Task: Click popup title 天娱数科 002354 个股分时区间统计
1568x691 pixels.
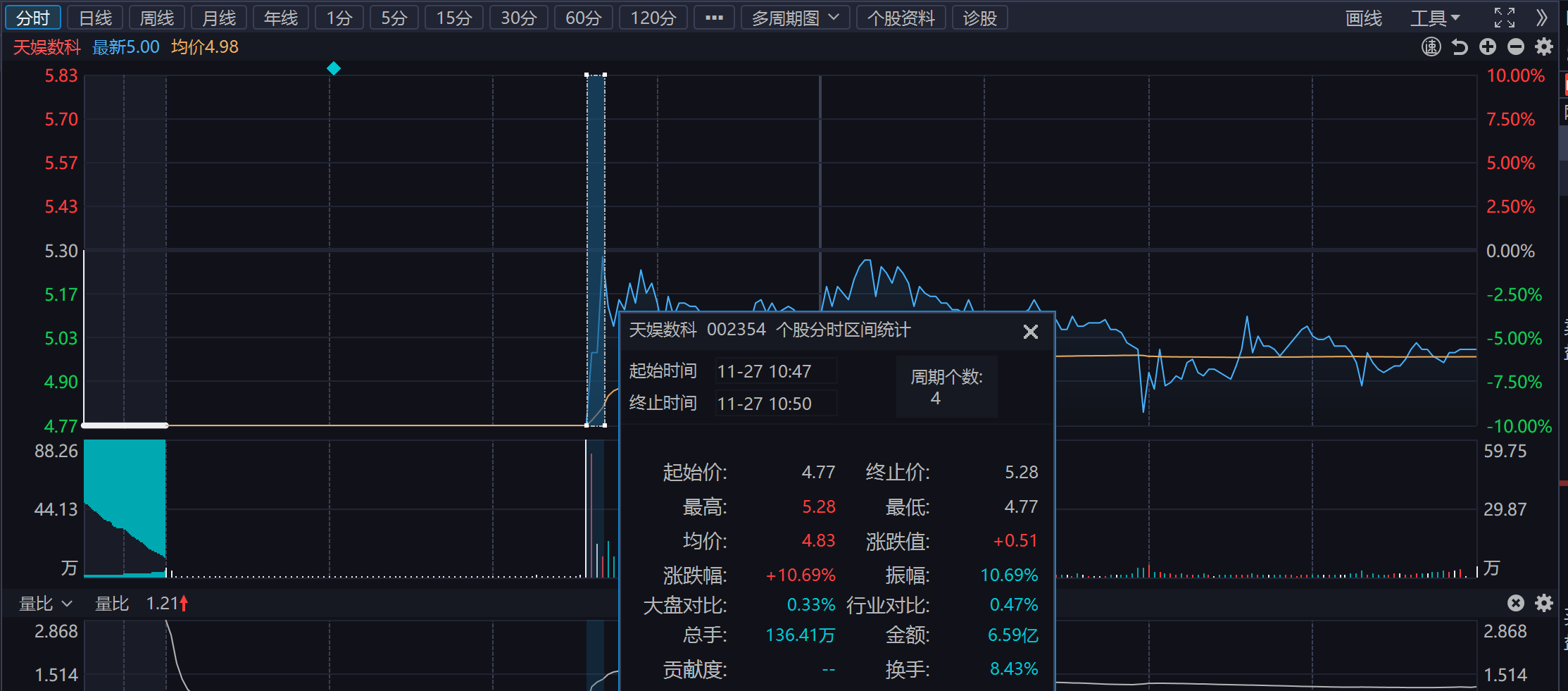Action: tap(770, 330)
